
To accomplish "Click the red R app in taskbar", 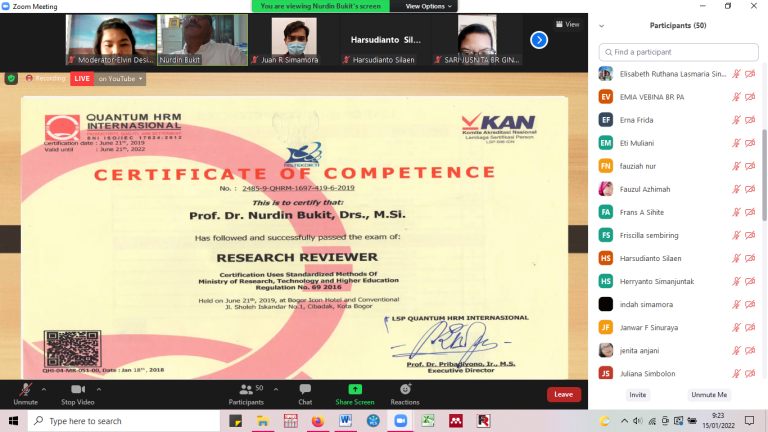I will [x=483, y=421].
